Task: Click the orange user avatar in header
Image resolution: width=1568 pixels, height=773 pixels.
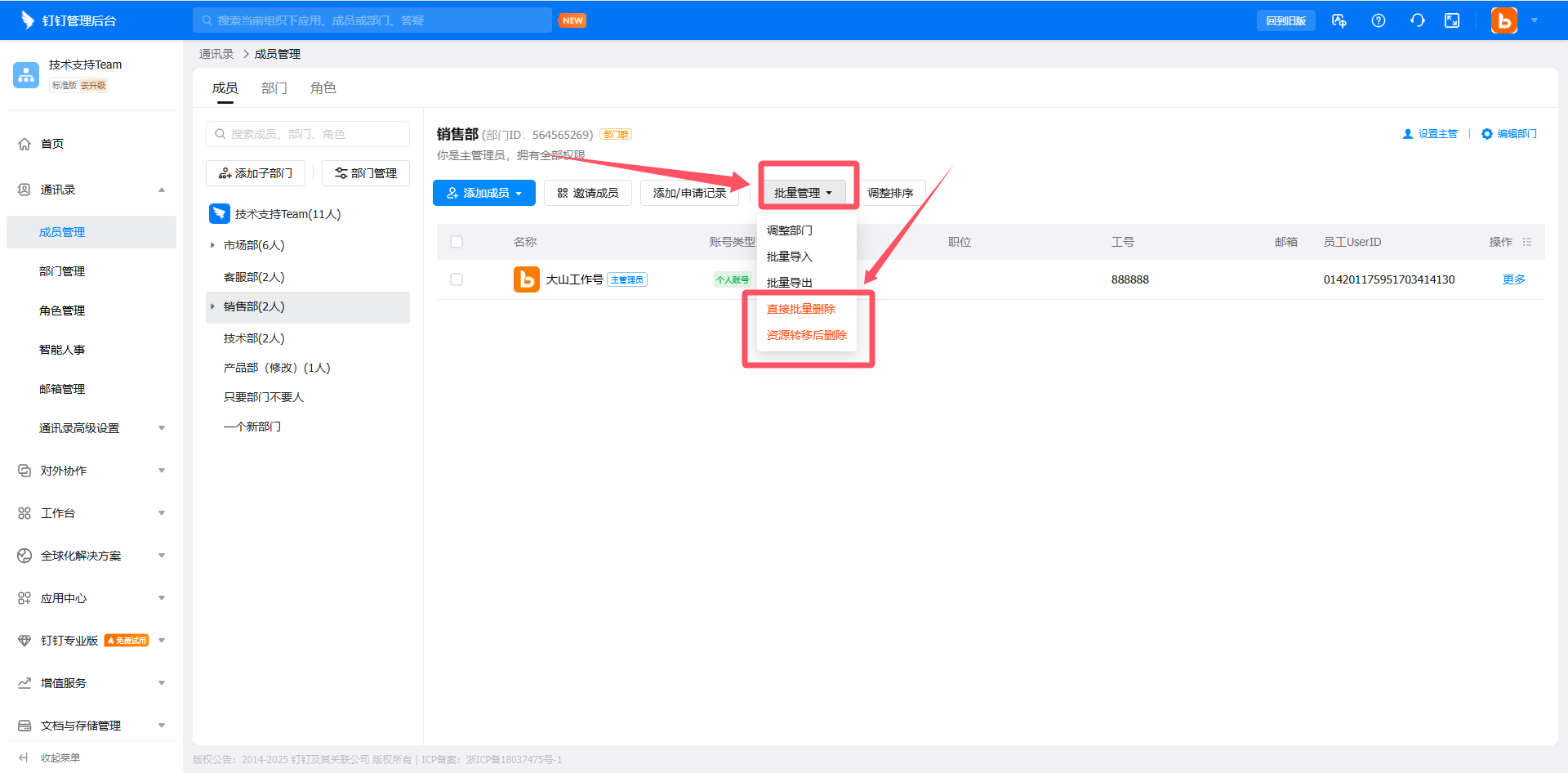Action: (x=1503, y=20)
